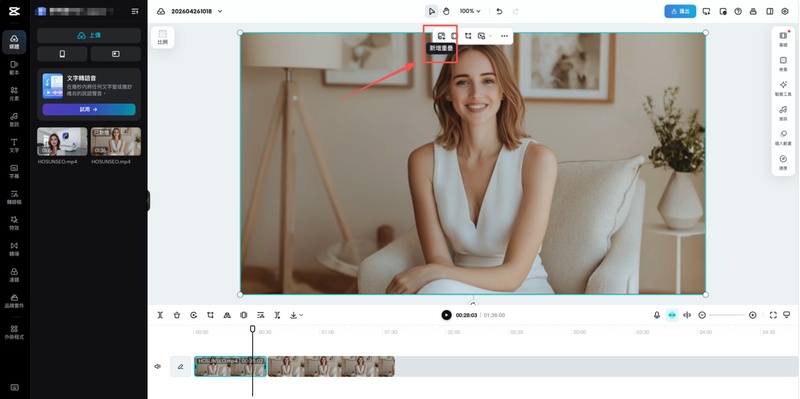This screenshot has width=800, height=399.
Task: Click the CapCut logo at top left
Action: [14, 11]
